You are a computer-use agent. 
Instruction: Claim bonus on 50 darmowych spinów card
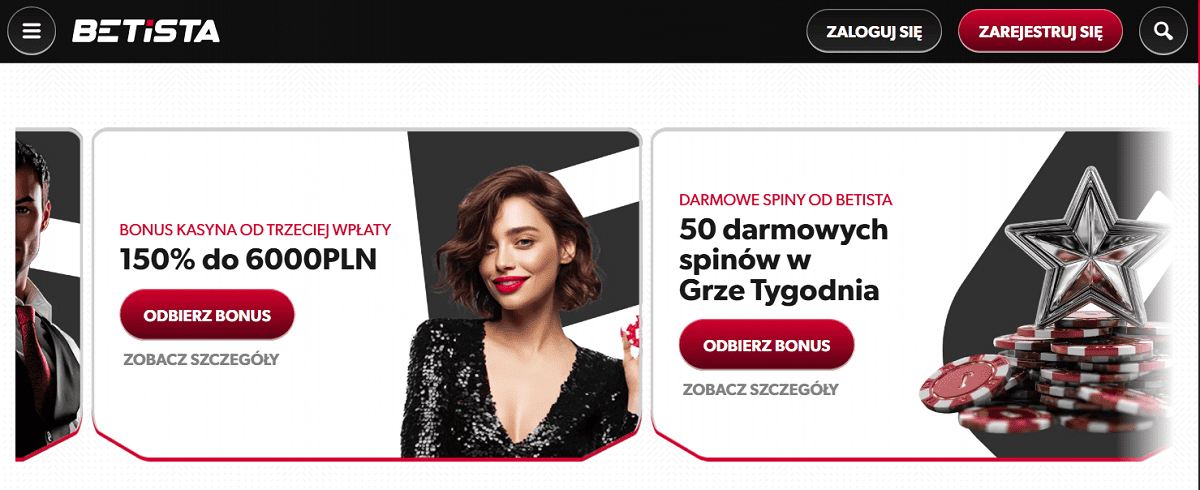coord(767,346)
